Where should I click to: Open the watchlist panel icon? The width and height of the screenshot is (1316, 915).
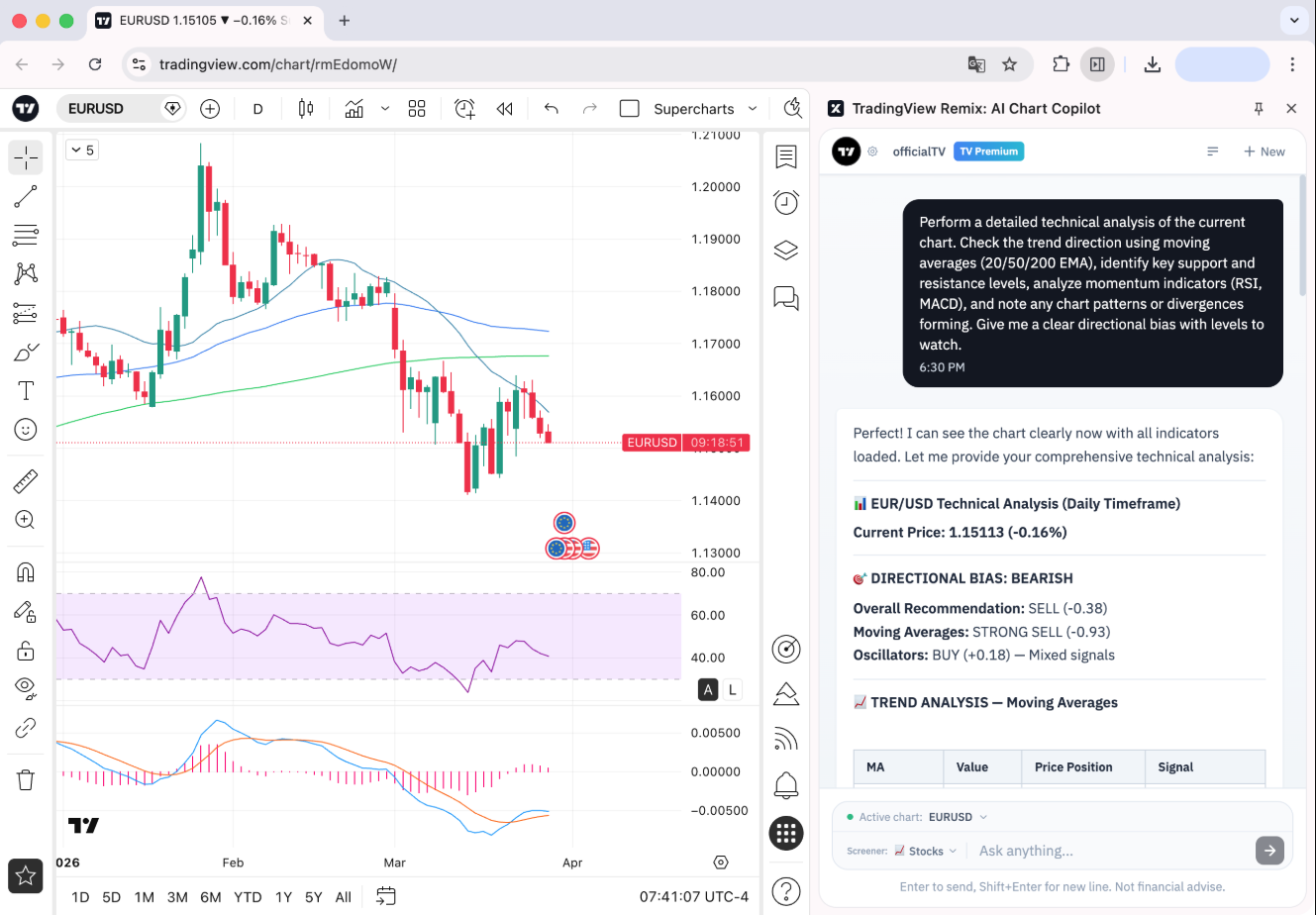click(786, 155)
